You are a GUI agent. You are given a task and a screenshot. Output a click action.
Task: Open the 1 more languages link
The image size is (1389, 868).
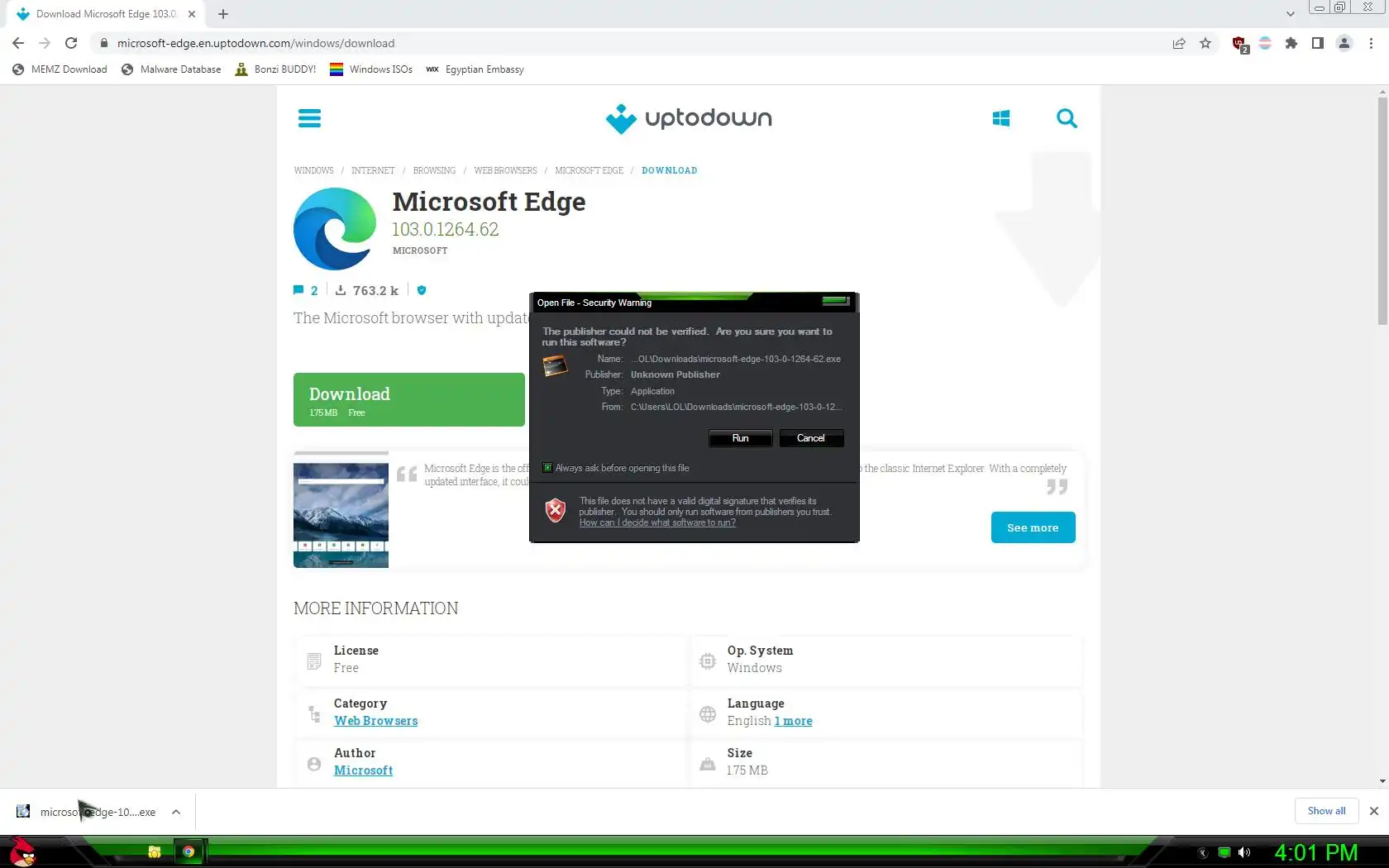[x=793, y=721]
